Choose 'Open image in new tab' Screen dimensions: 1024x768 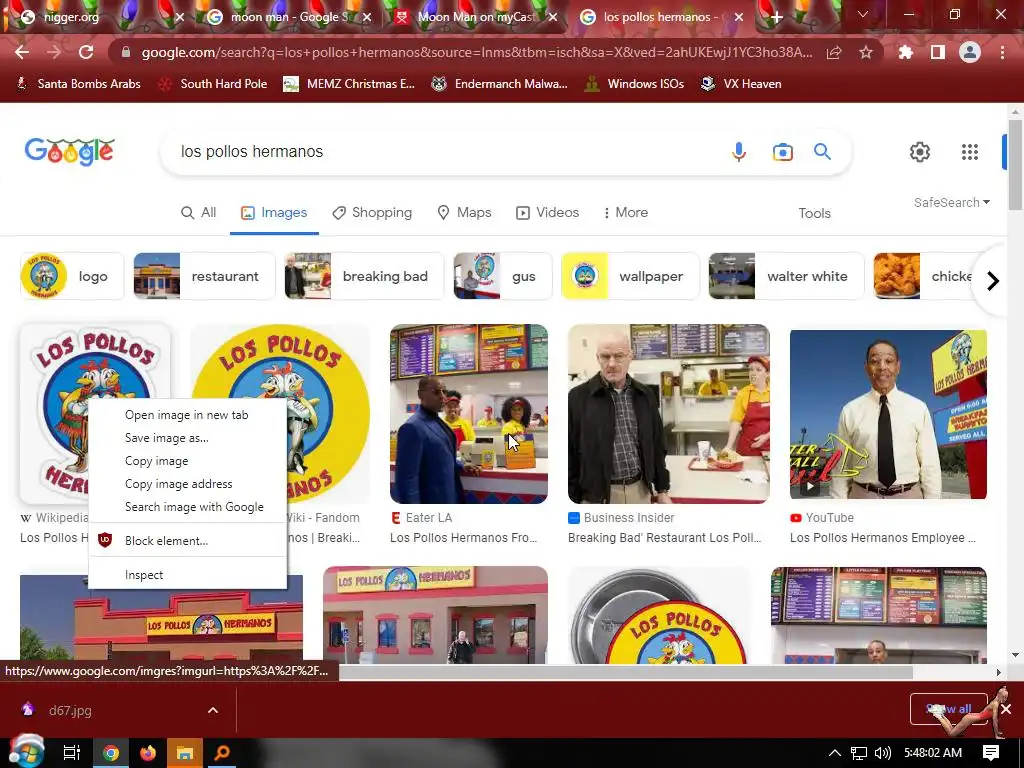[187, 415]
